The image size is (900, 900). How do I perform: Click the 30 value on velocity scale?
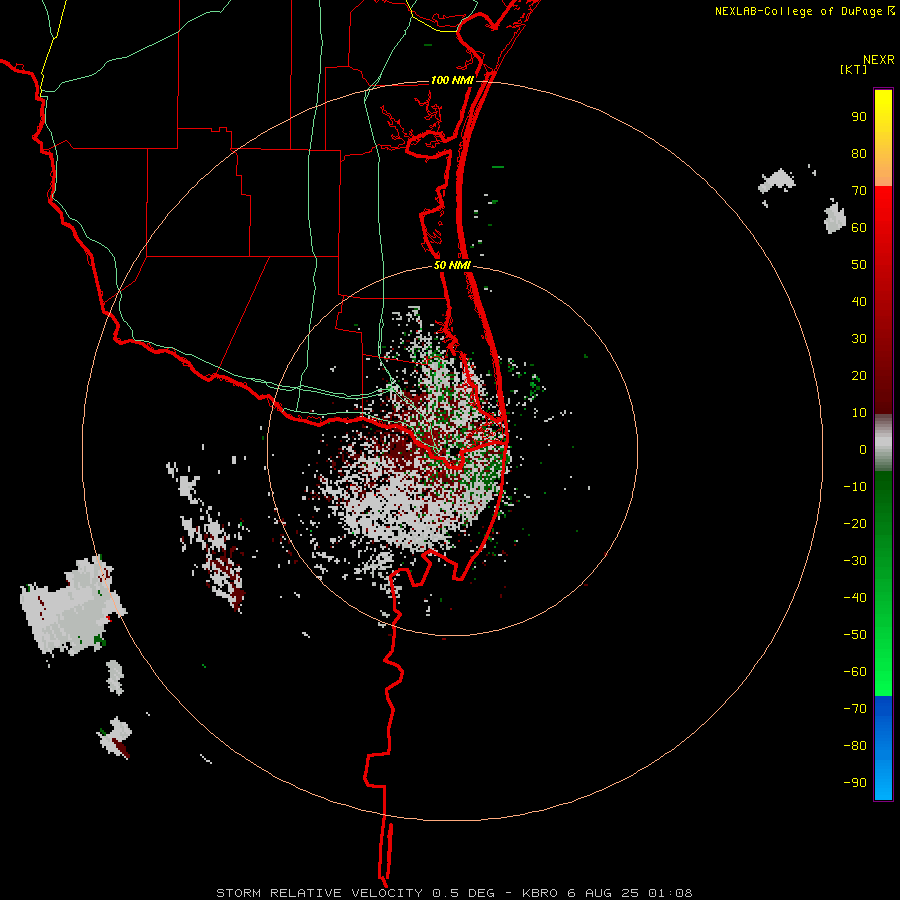(x=859, y=339)
